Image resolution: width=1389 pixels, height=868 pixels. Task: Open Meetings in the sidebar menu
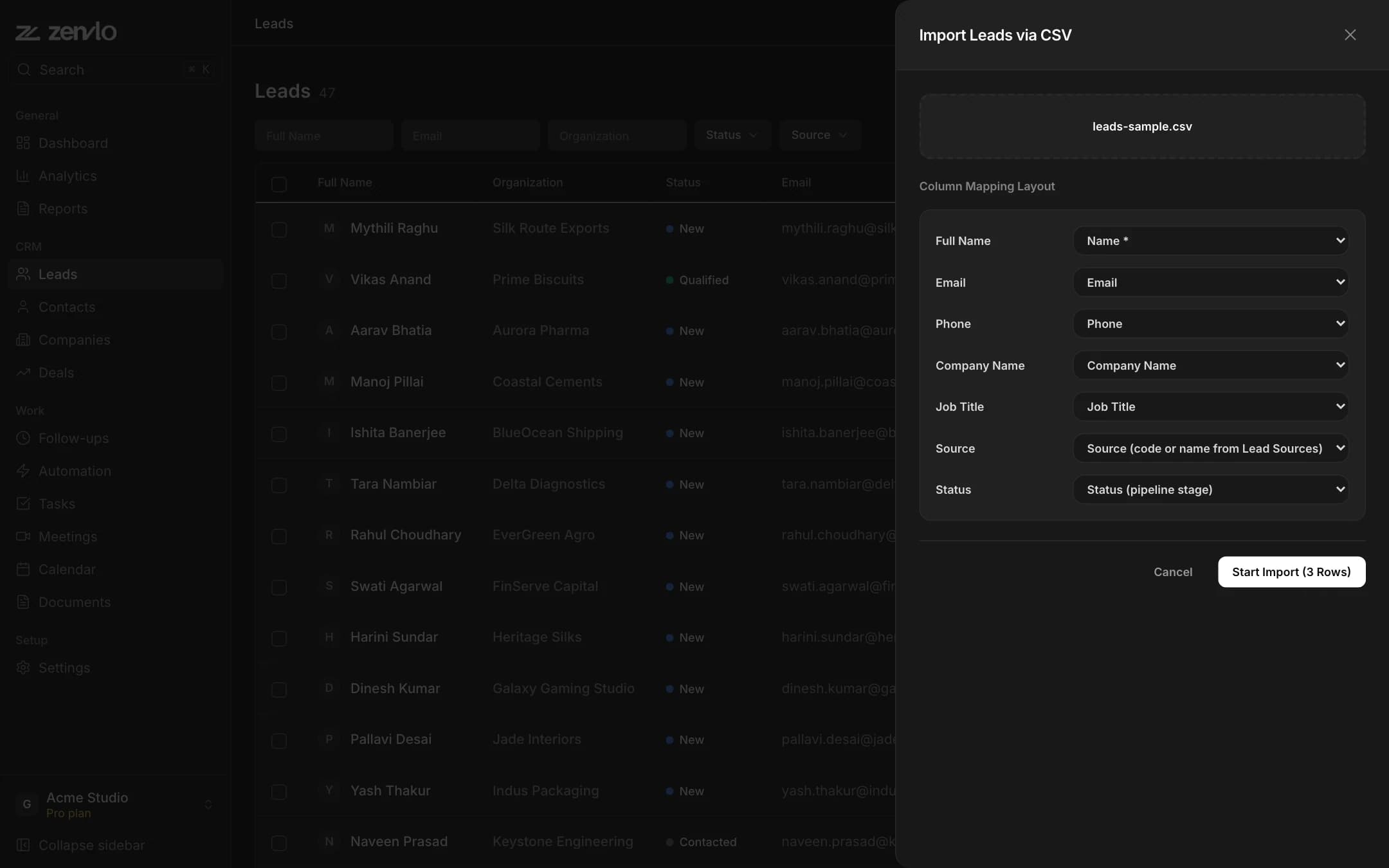pyautogui.click(x=114, y=536)
